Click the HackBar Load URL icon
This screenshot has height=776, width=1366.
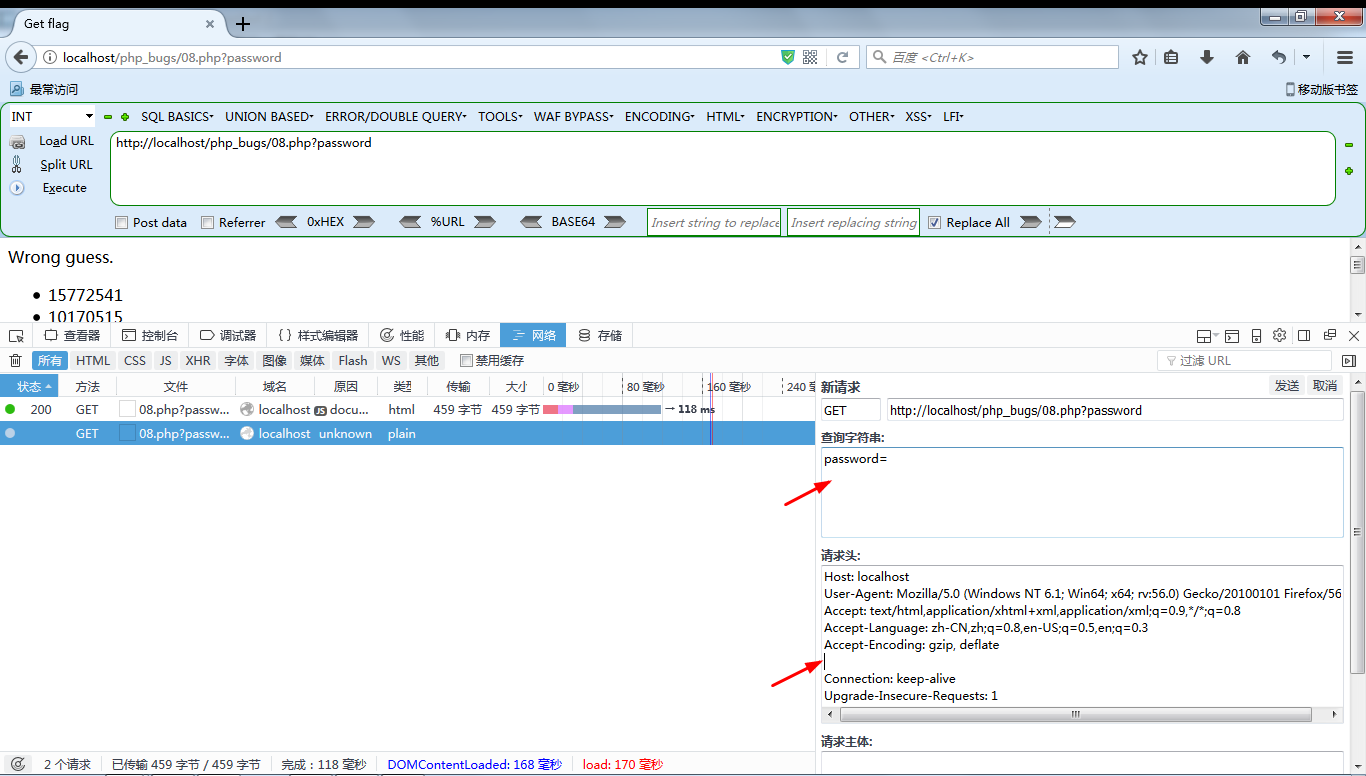[x=17, y=142]
